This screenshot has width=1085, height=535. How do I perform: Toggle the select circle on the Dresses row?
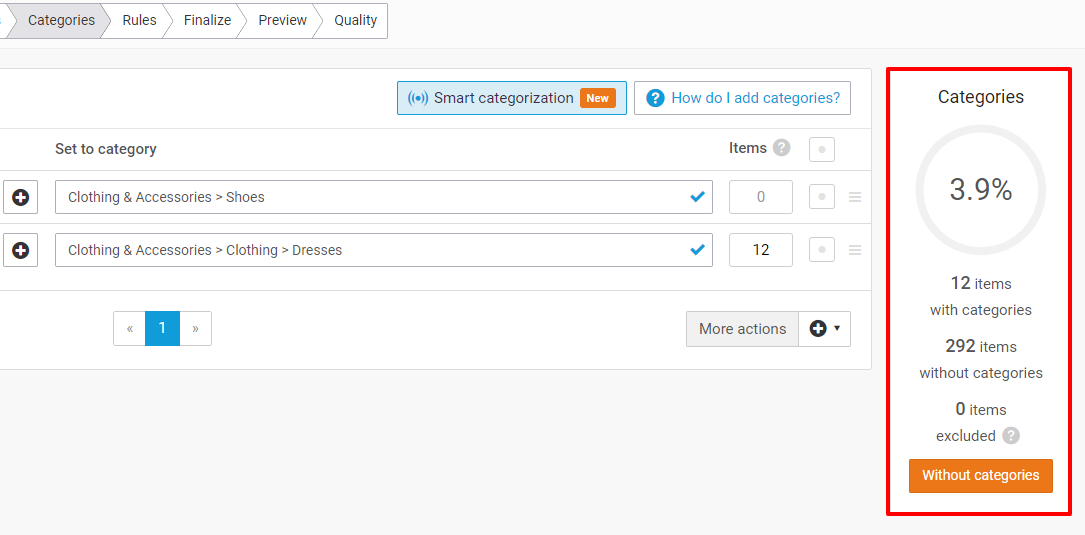coord(822,250)
